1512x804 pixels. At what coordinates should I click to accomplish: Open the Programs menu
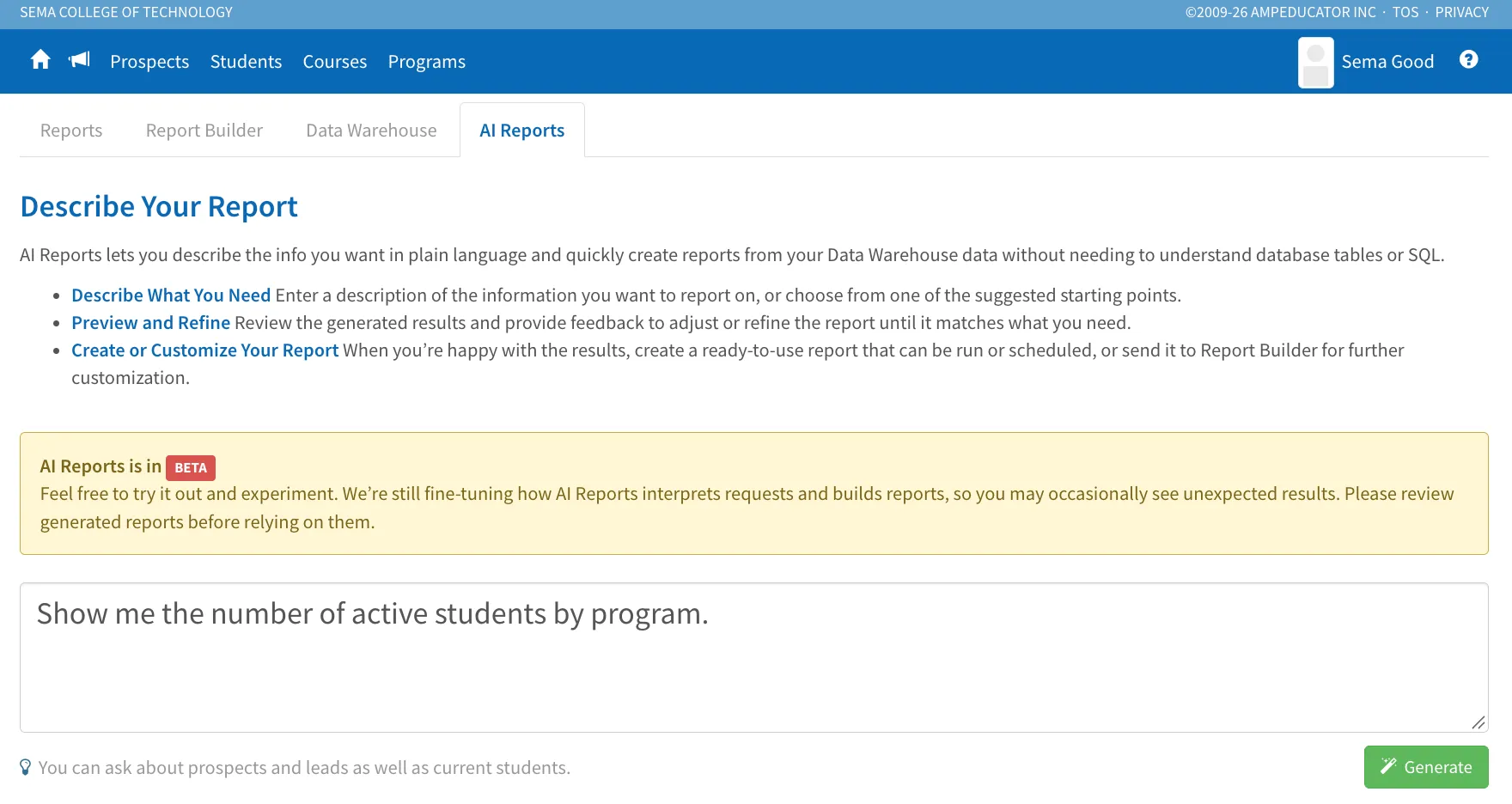click(x=427, y=62)
